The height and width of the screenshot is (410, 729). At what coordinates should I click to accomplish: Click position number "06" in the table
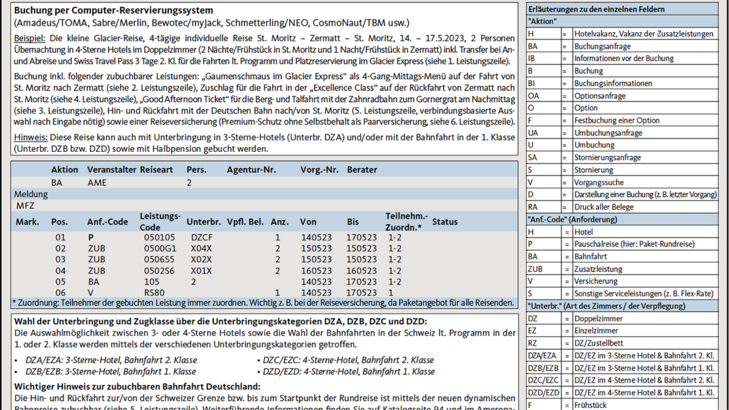click(x=60, y=293)
